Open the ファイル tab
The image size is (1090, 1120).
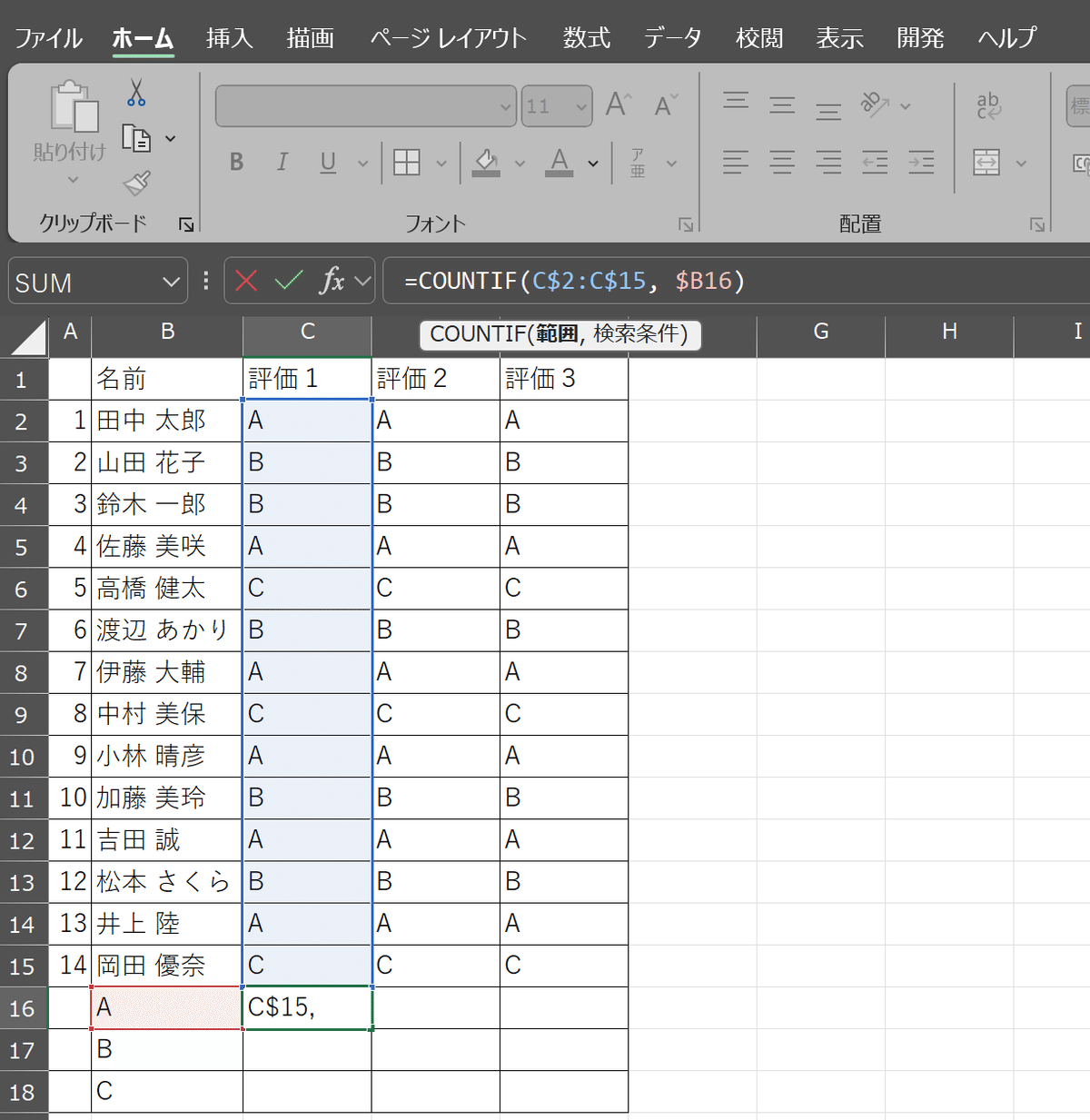[48, 38]
